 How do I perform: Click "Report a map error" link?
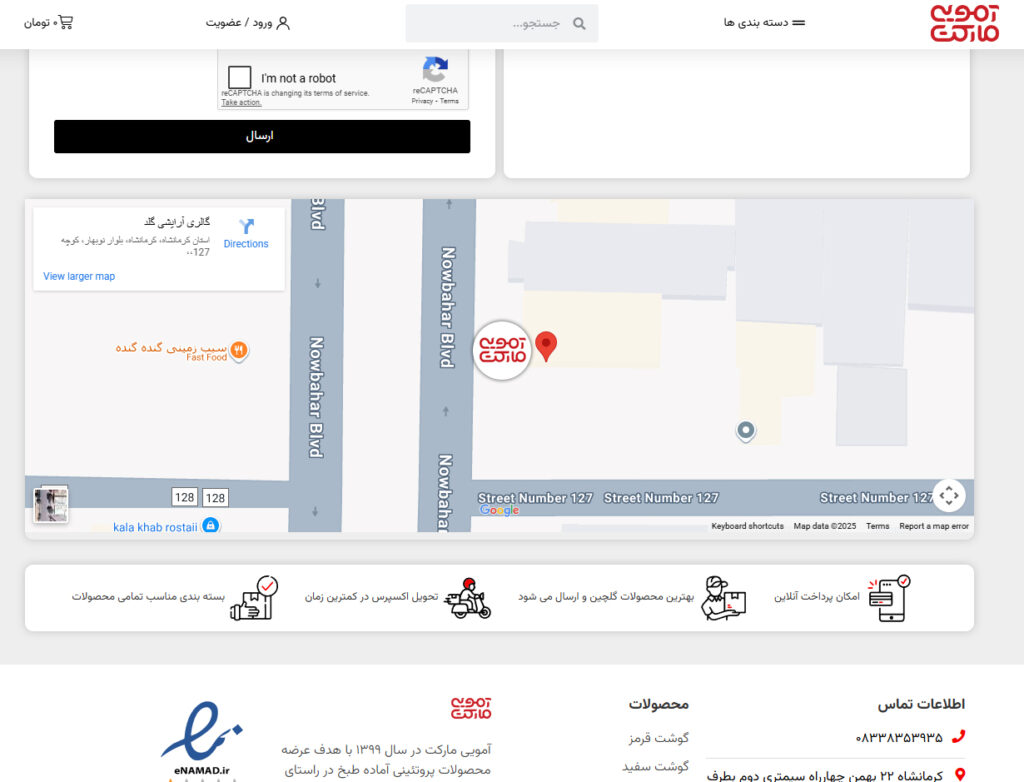pos(933,526)
